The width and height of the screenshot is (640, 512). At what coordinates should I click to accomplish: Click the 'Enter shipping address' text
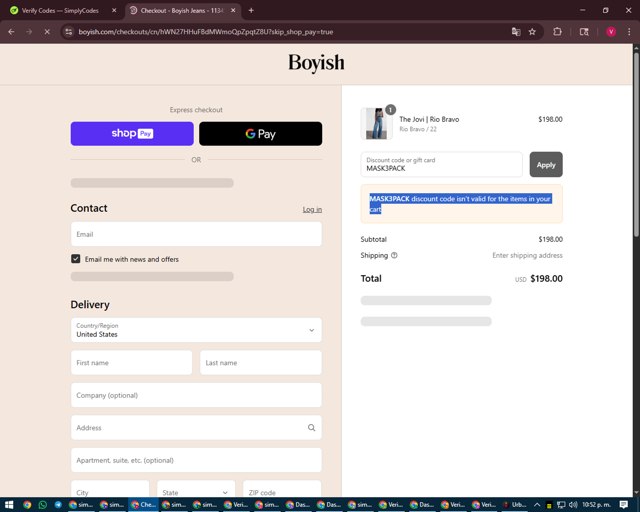pos(527,255)
